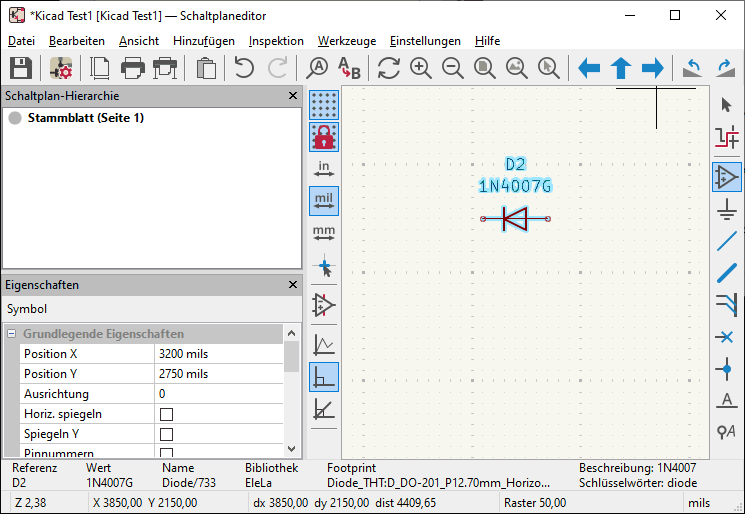Open the Print schematic icon

coord(133,68)
